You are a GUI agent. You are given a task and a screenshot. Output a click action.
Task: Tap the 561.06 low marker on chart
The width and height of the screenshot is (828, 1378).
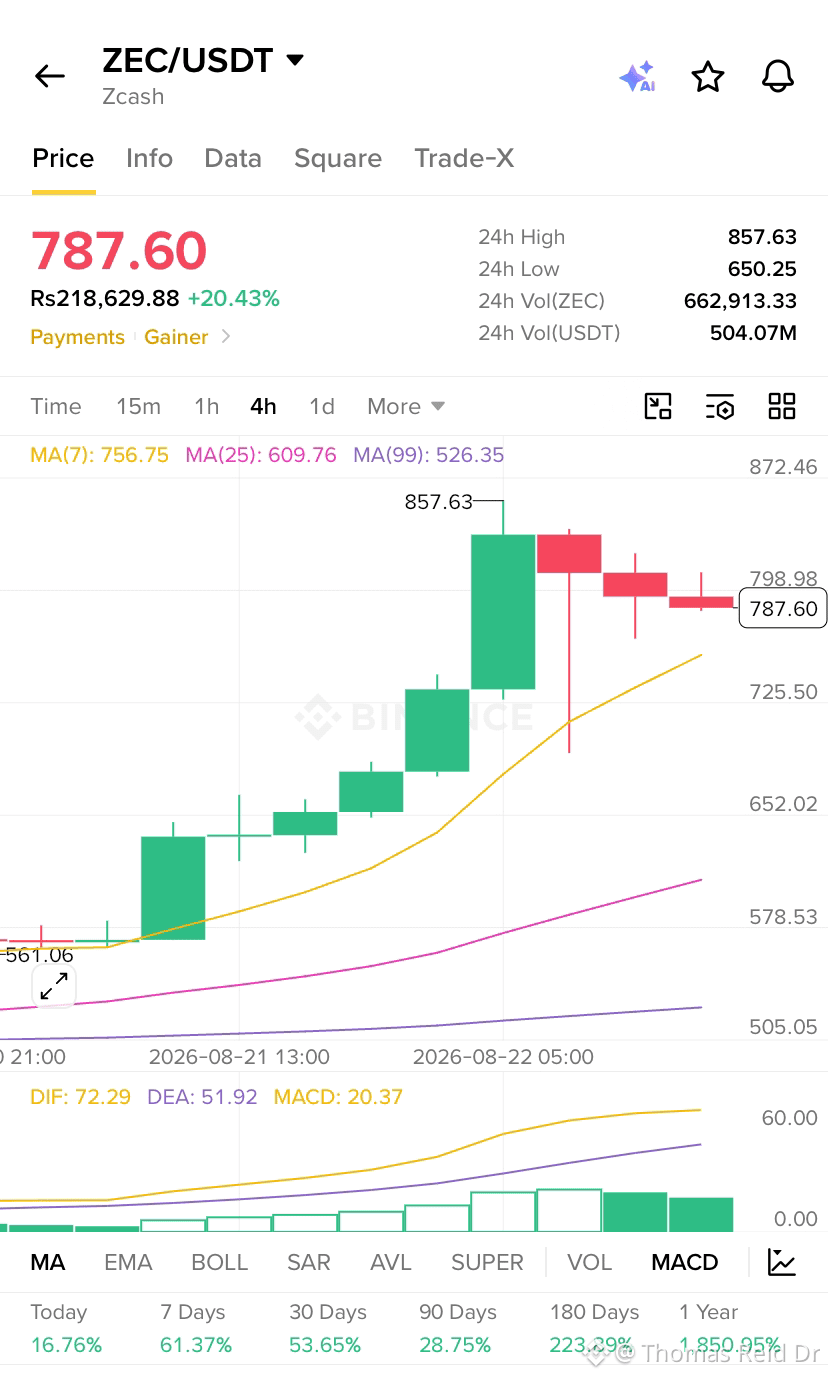[40, 954]
